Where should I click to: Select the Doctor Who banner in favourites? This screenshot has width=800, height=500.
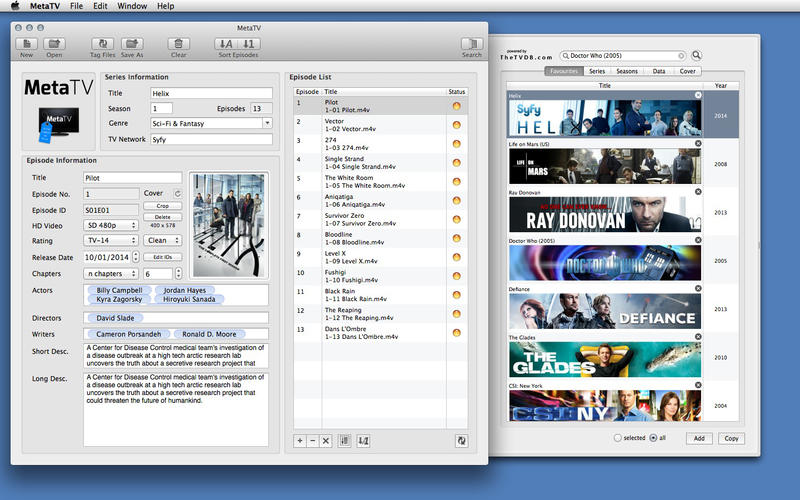[x=605, y=263]
